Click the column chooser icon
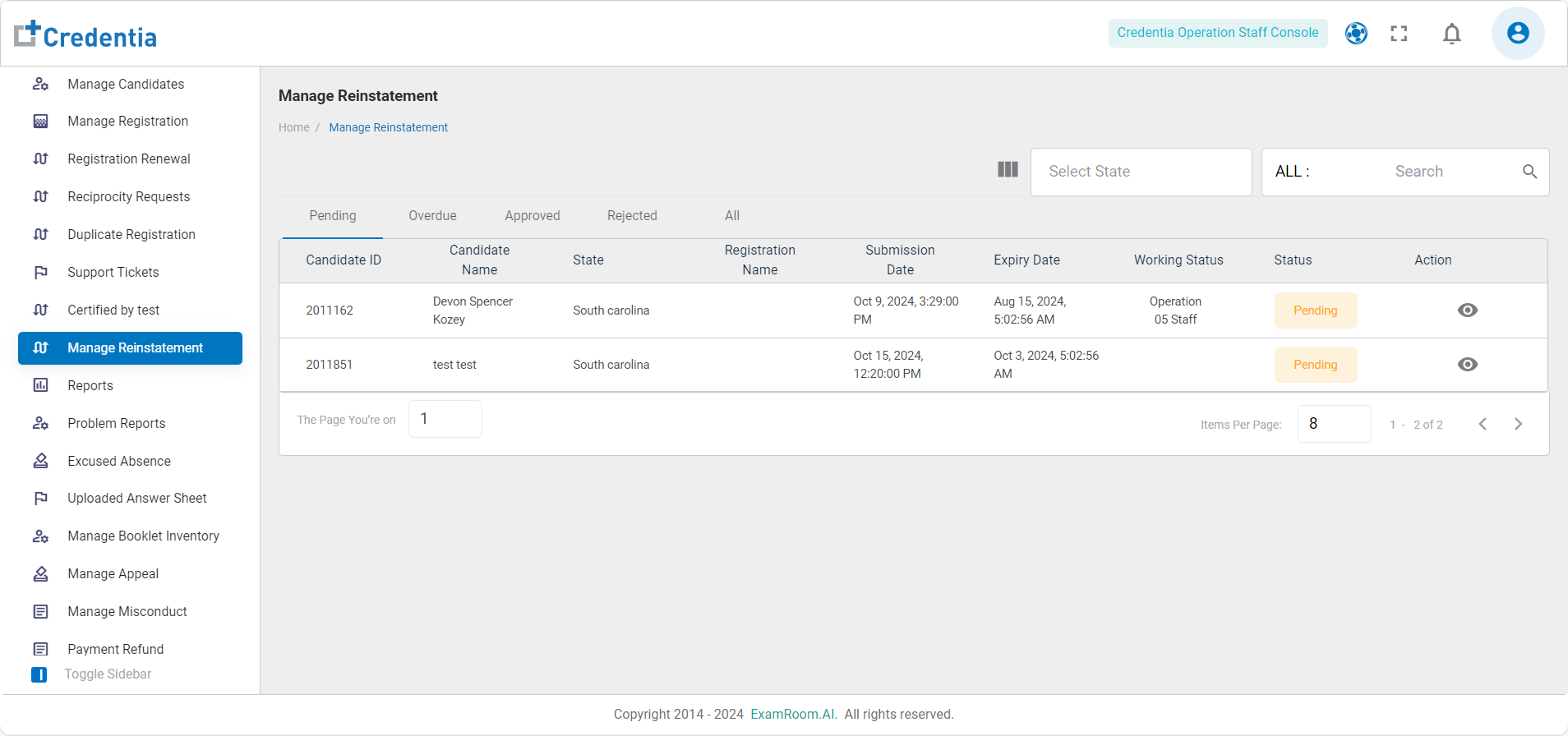 click(1008, 169)
